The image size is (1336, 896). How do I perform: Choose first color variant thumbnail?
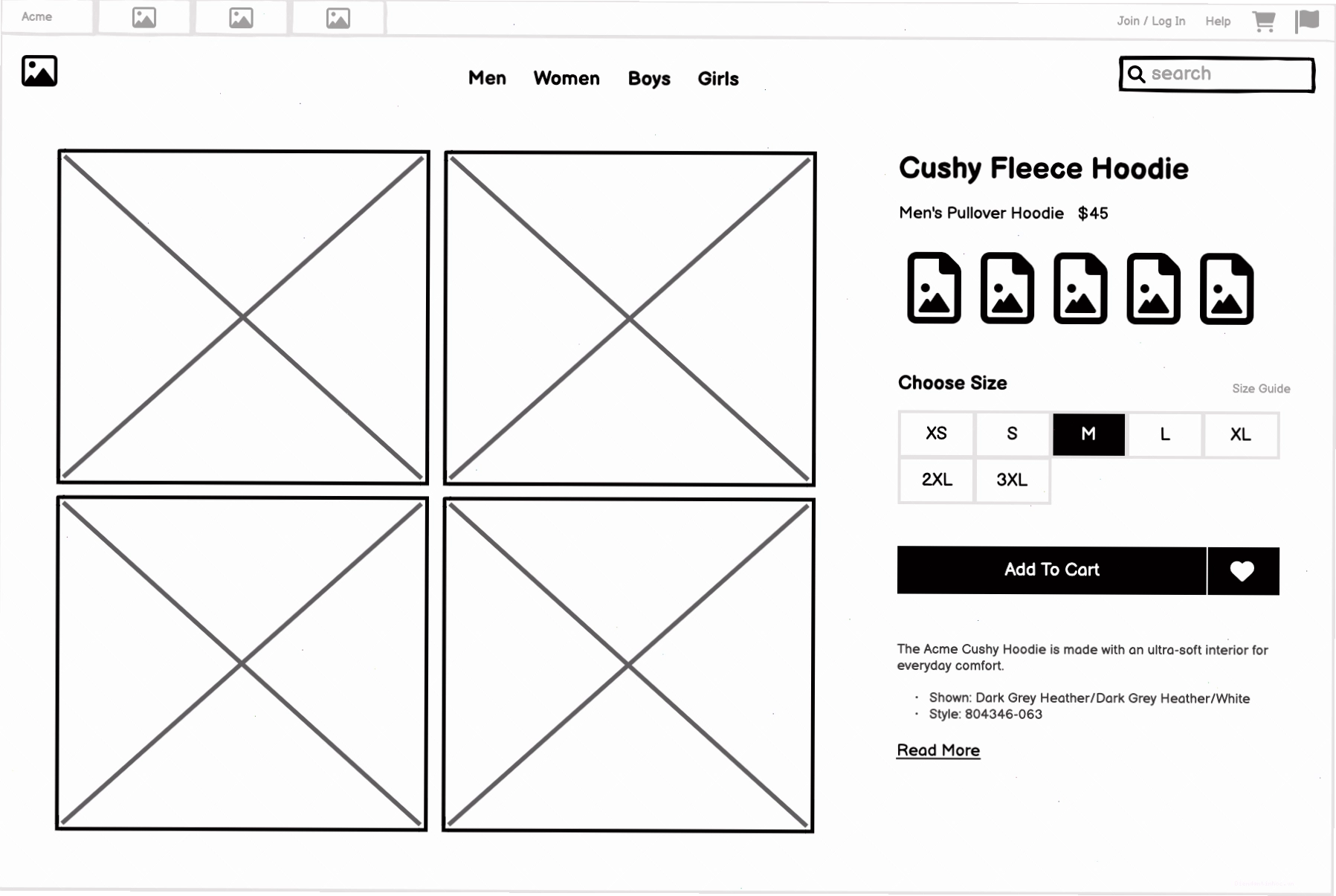935,289
